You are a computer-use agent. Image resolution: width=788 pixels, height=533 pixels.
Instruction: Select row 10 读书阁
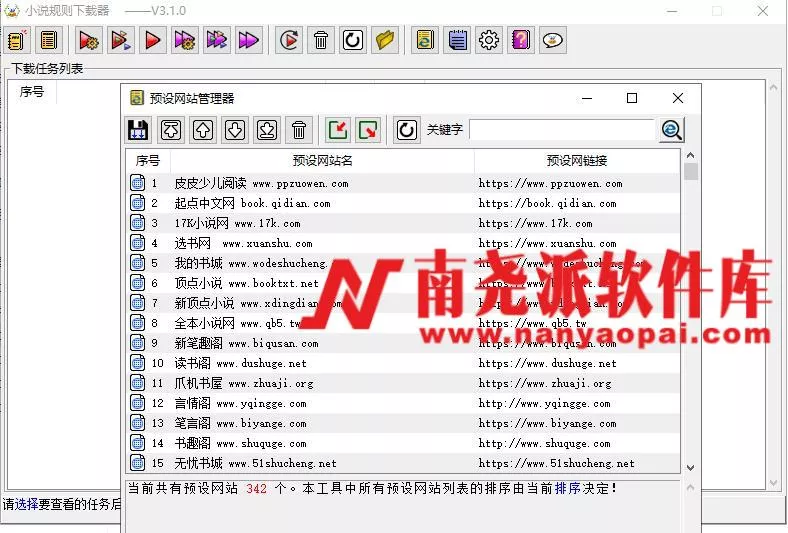403,363
